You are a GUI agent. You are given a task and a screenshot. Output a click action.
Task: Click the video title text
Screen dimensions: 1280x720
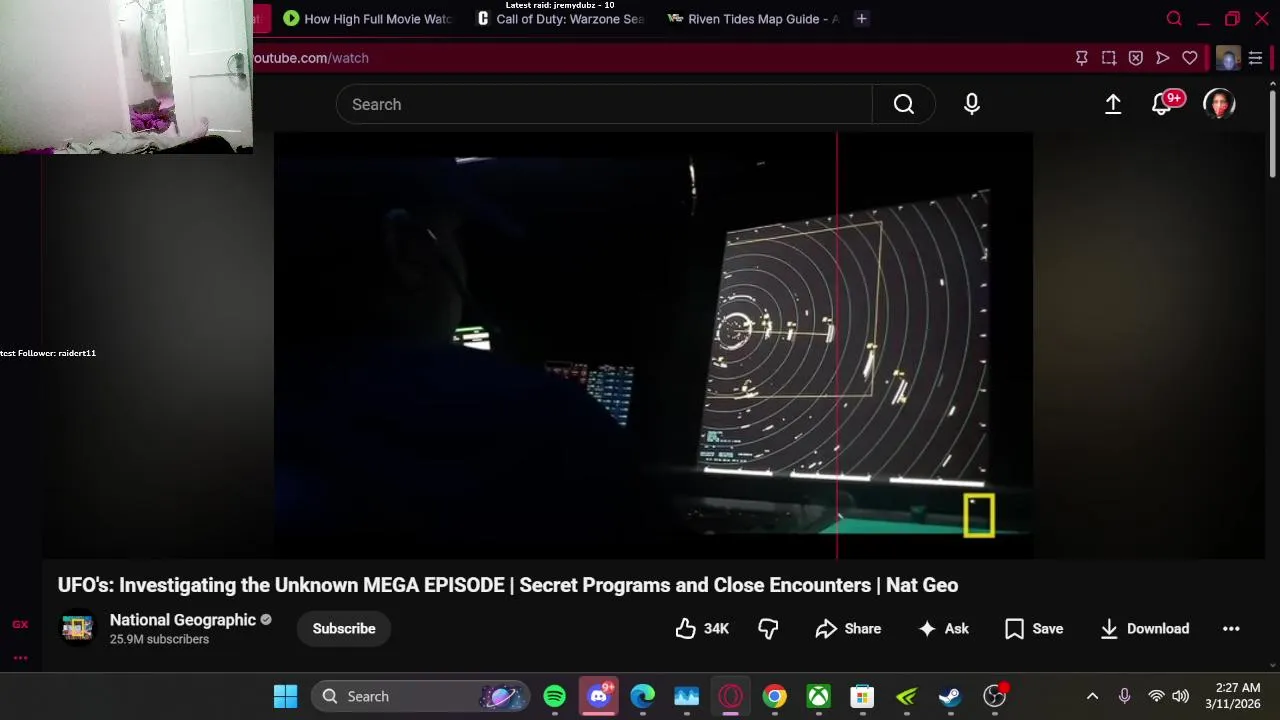(x=508, y=585)
